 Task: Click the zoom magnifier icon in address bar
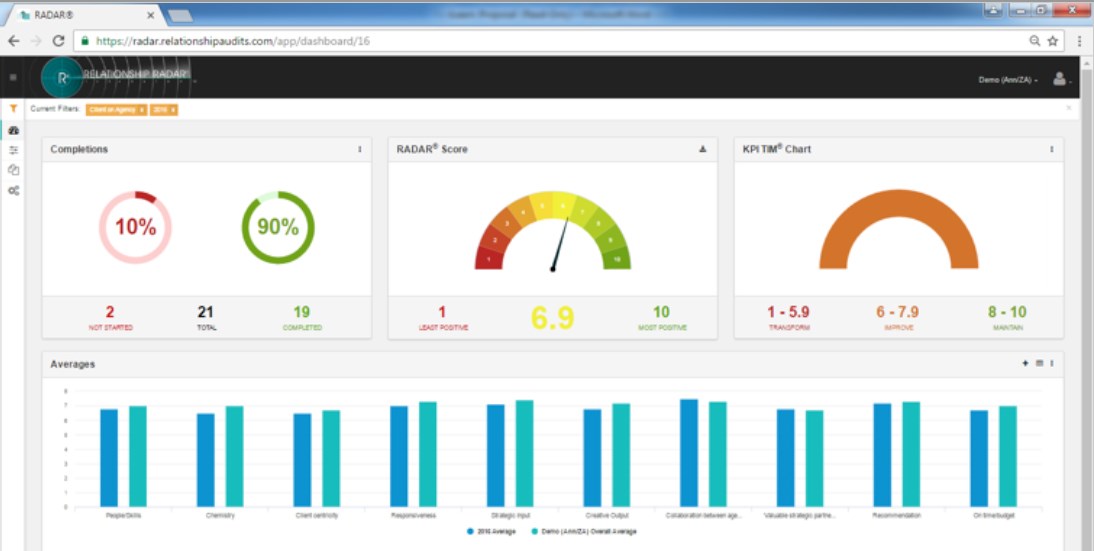click(x=1035, y=41)
